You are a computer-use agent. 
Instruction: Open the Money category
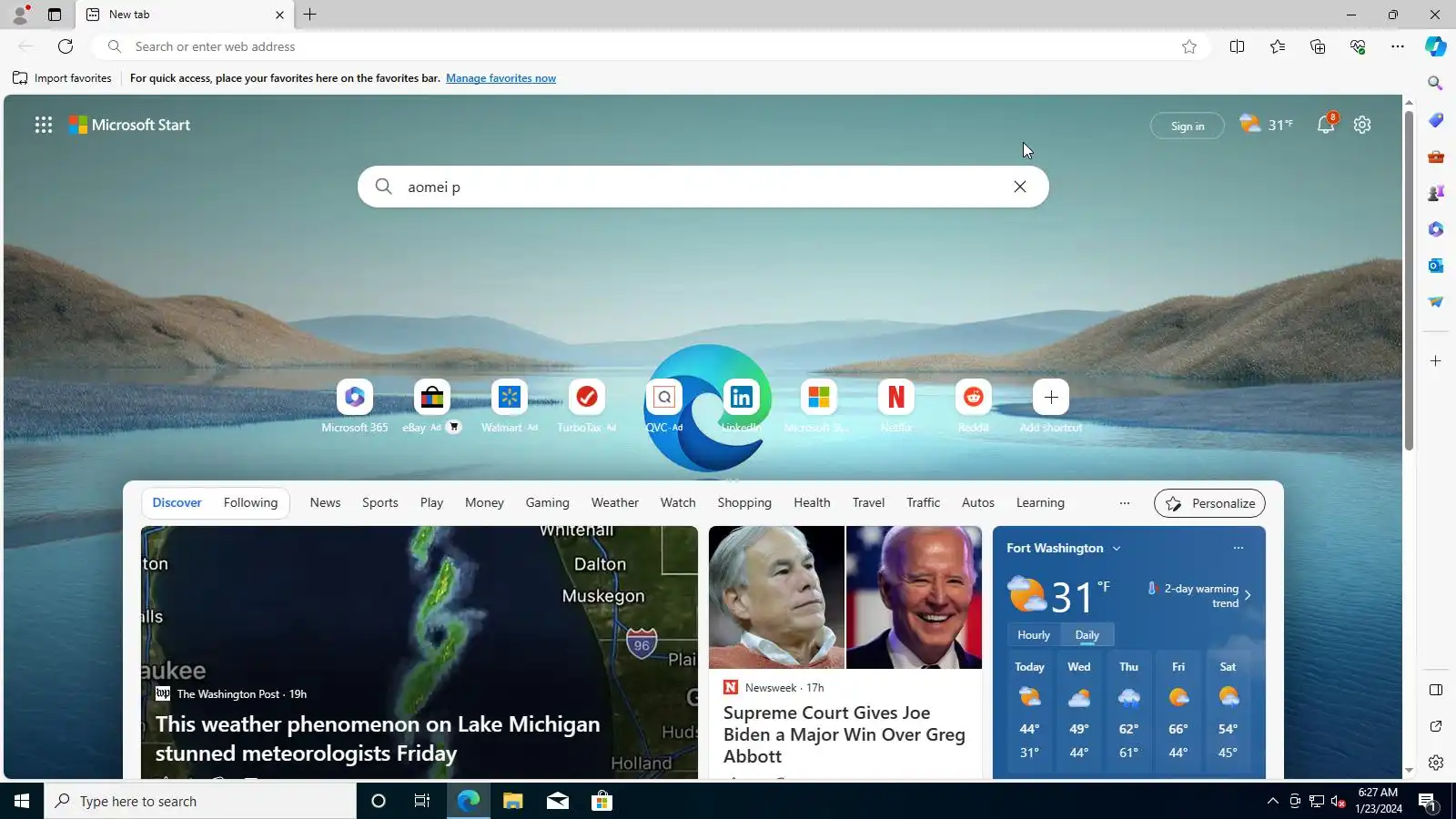coord(484,503)
